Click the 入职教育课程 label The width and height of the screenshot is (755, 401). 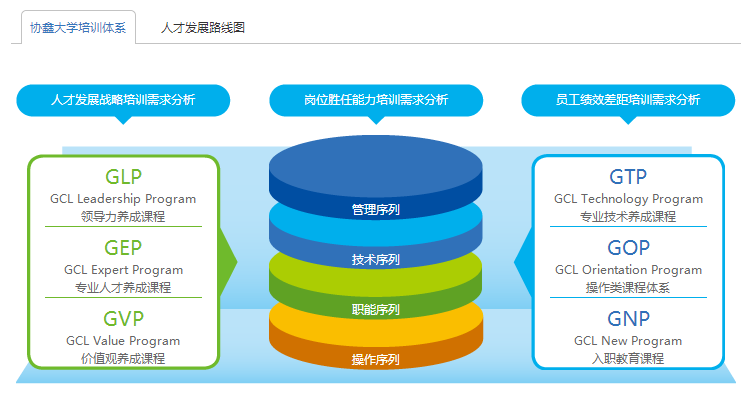click(x=628, y=359)
